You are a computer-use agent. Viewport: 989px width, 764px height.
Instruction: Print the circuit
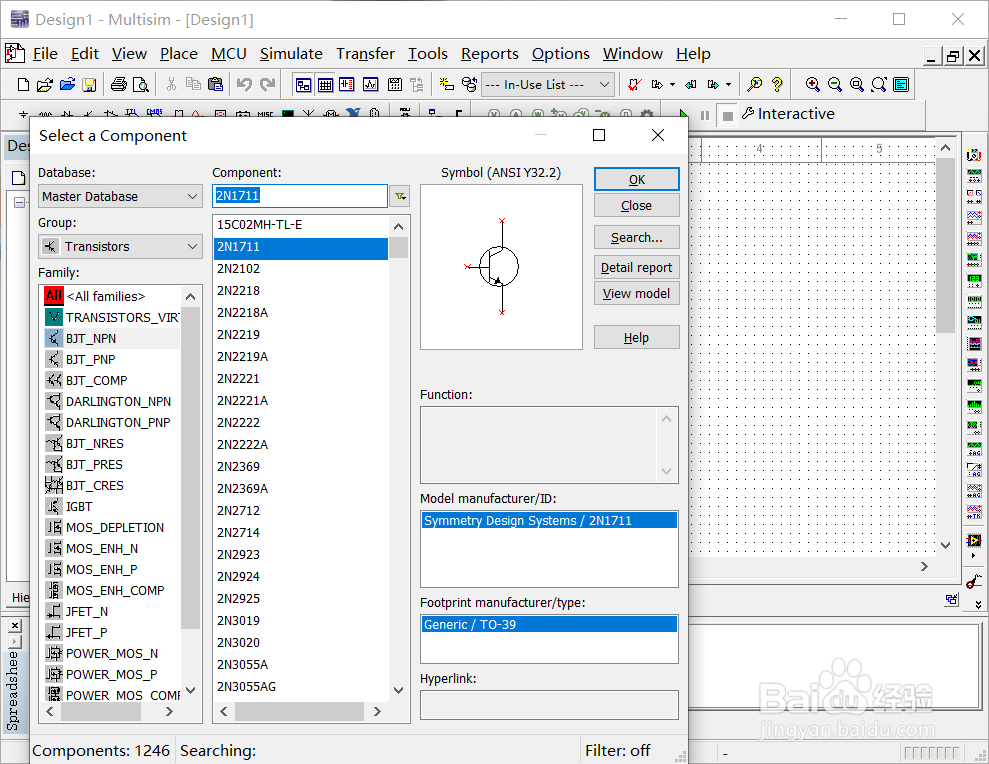point(119,85)
